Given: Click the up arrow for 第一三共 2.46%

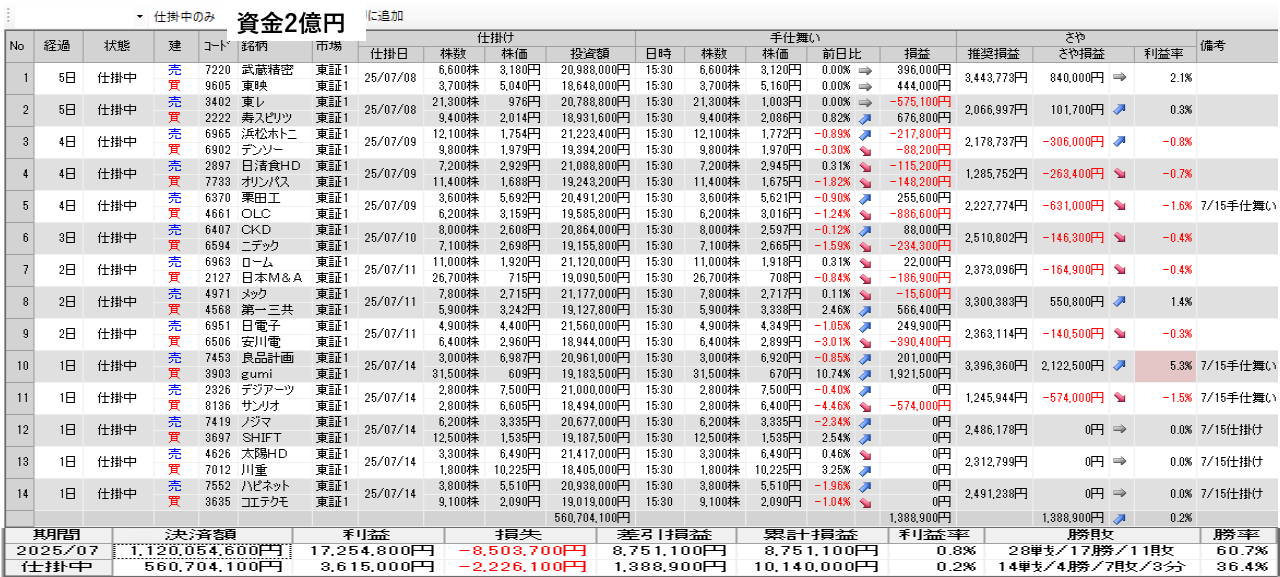Looking at the screenshot, I should point(865,310).
